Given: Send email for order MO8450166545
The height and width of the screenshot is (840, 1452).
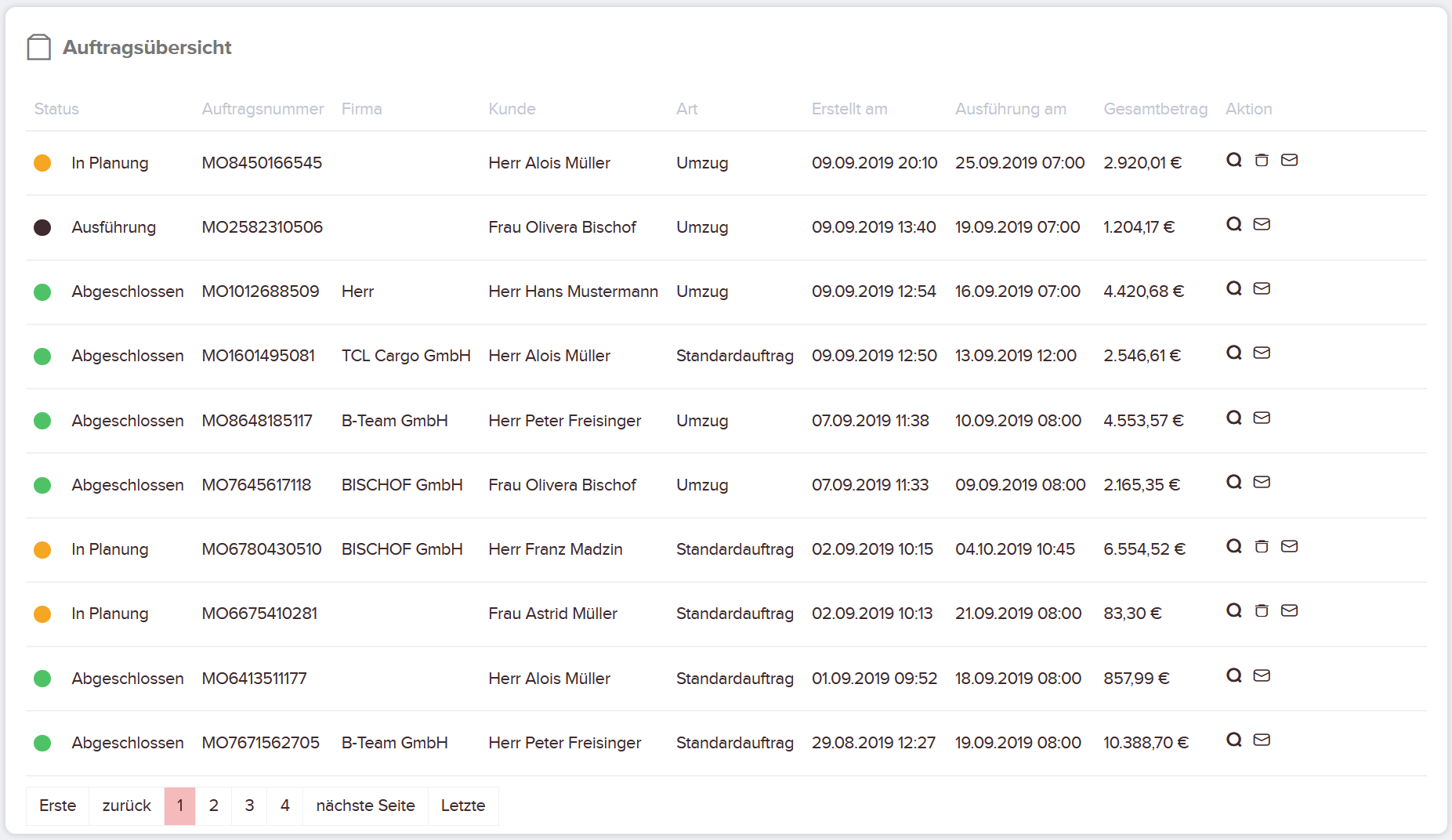Looking at the screenshot, I should point(1289,160).
